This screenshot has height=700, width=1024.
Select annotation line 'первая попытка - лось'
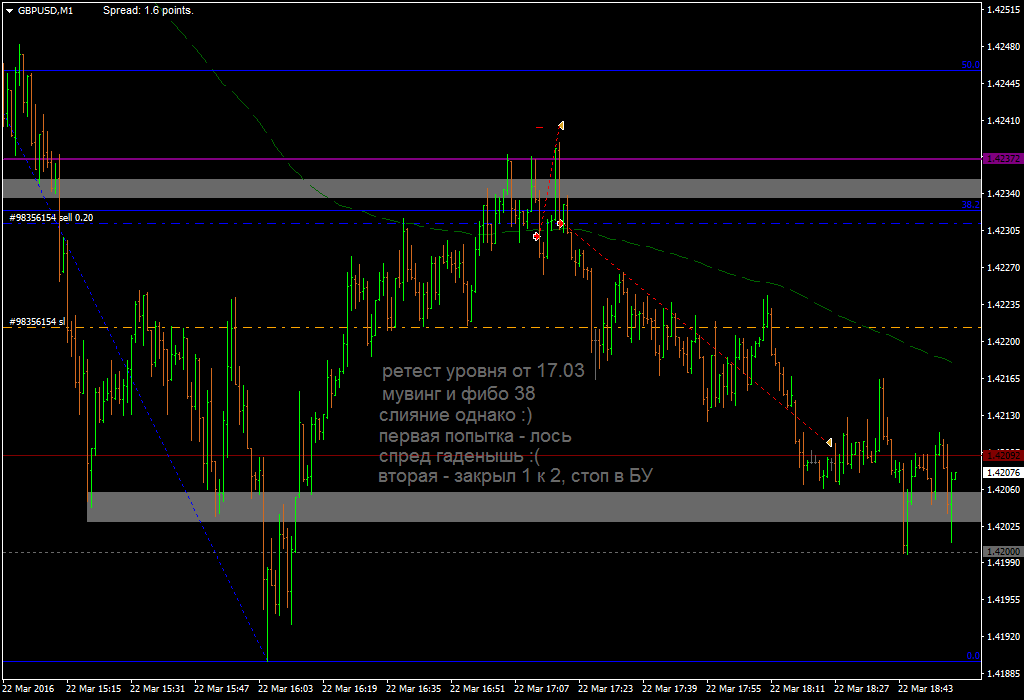(x=475, y=436)
